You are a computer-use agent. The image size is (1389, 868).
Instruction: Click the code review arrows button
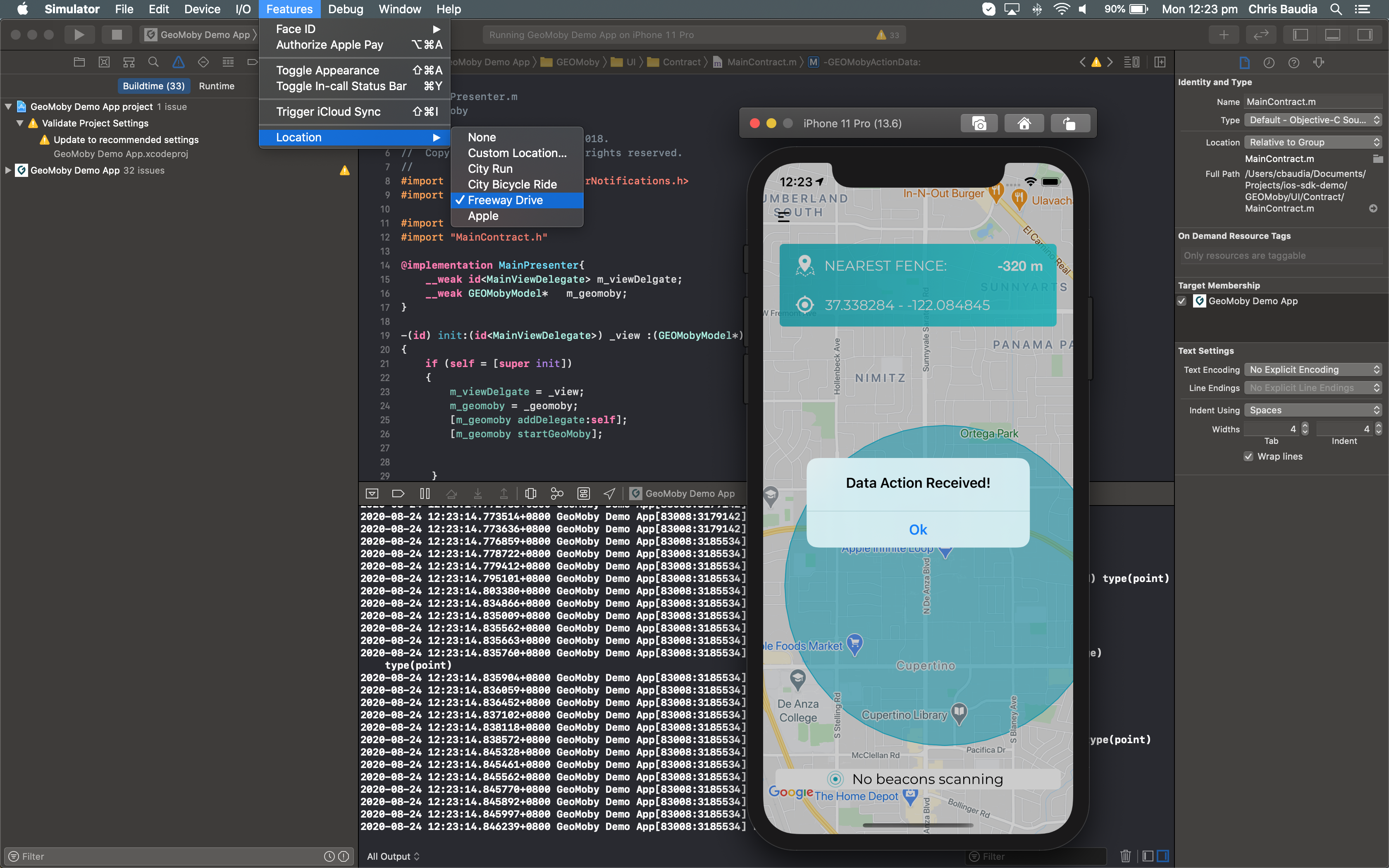1261,34
